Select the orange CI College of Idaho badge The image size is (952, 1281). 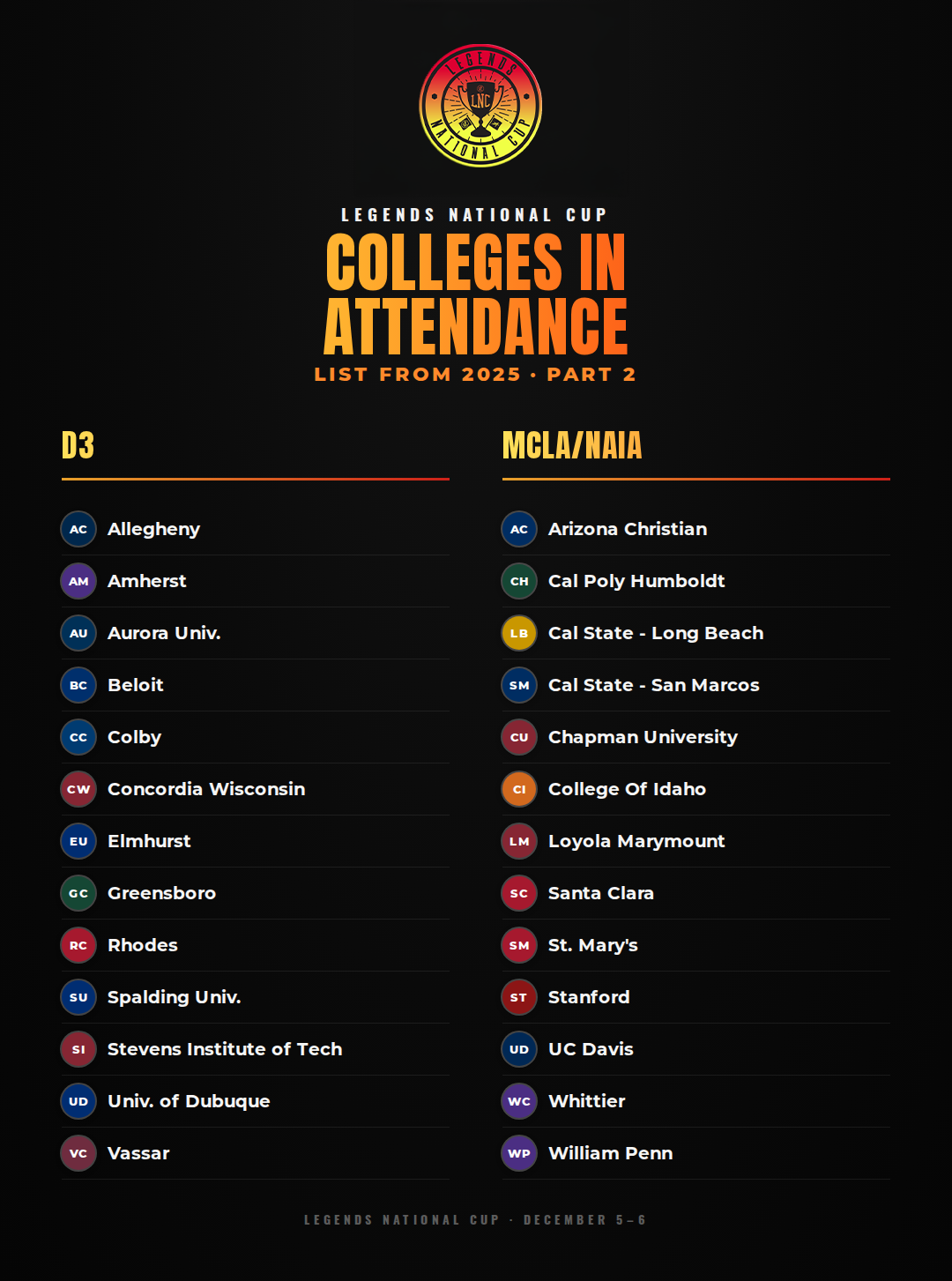[519, 789]
